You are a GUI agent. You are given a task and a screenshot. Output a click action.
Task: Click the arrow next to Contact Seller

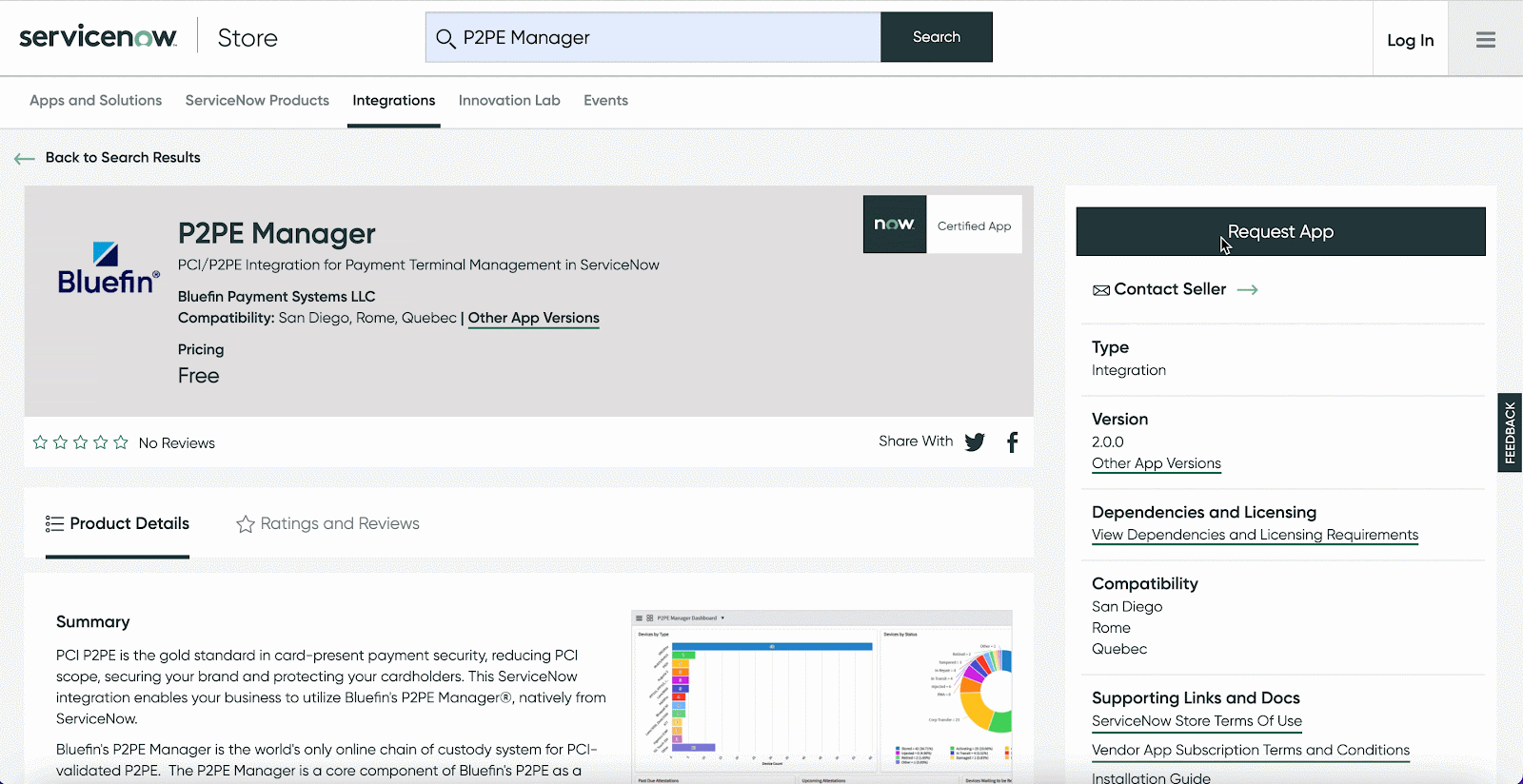pyautogui.click(x=1248, y=289)
